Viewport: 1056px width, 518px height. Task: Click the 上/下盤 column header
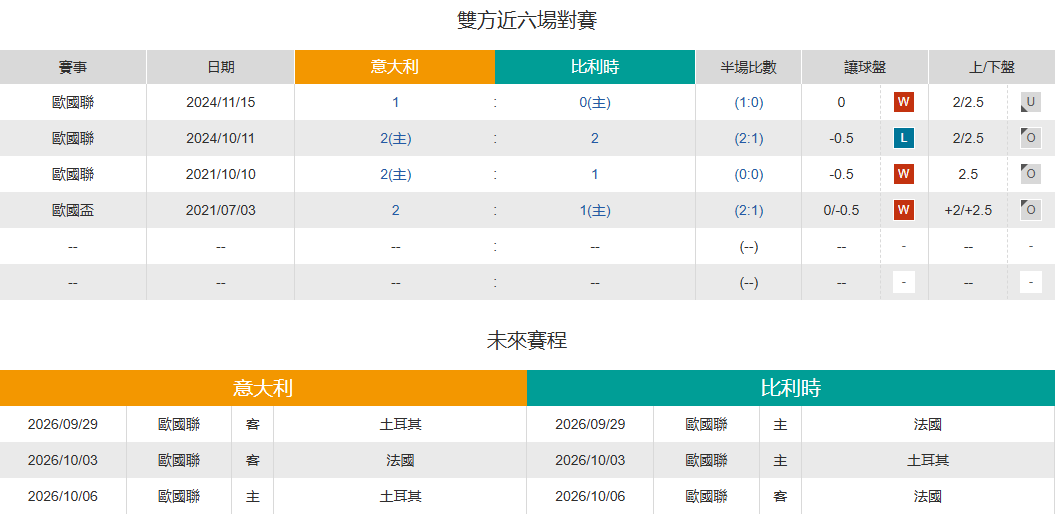[x=991, y=67]
